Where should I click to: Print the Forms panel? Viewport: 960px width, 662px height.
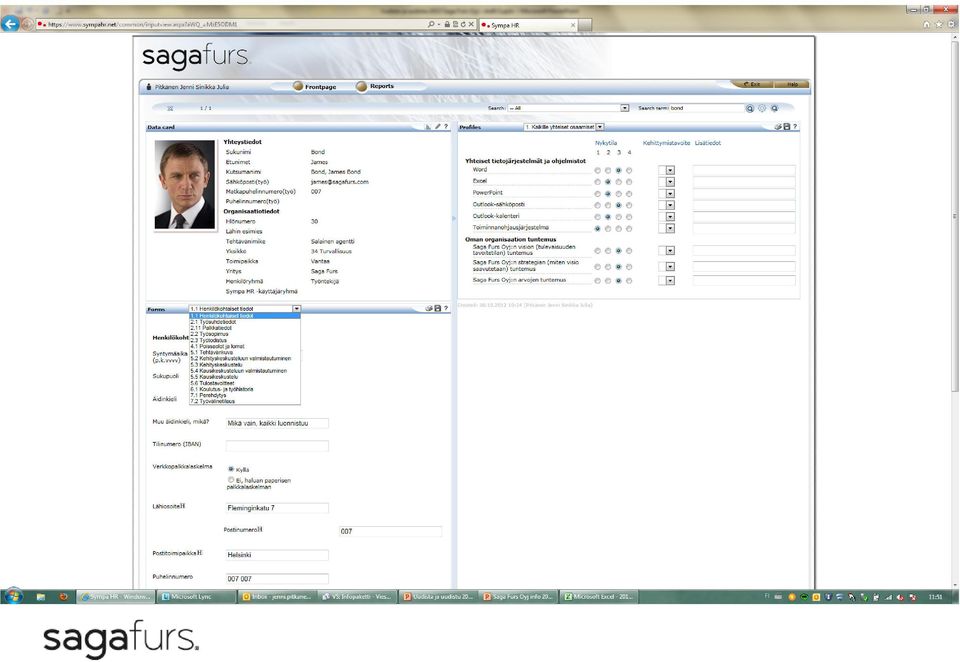pos(429,309)
